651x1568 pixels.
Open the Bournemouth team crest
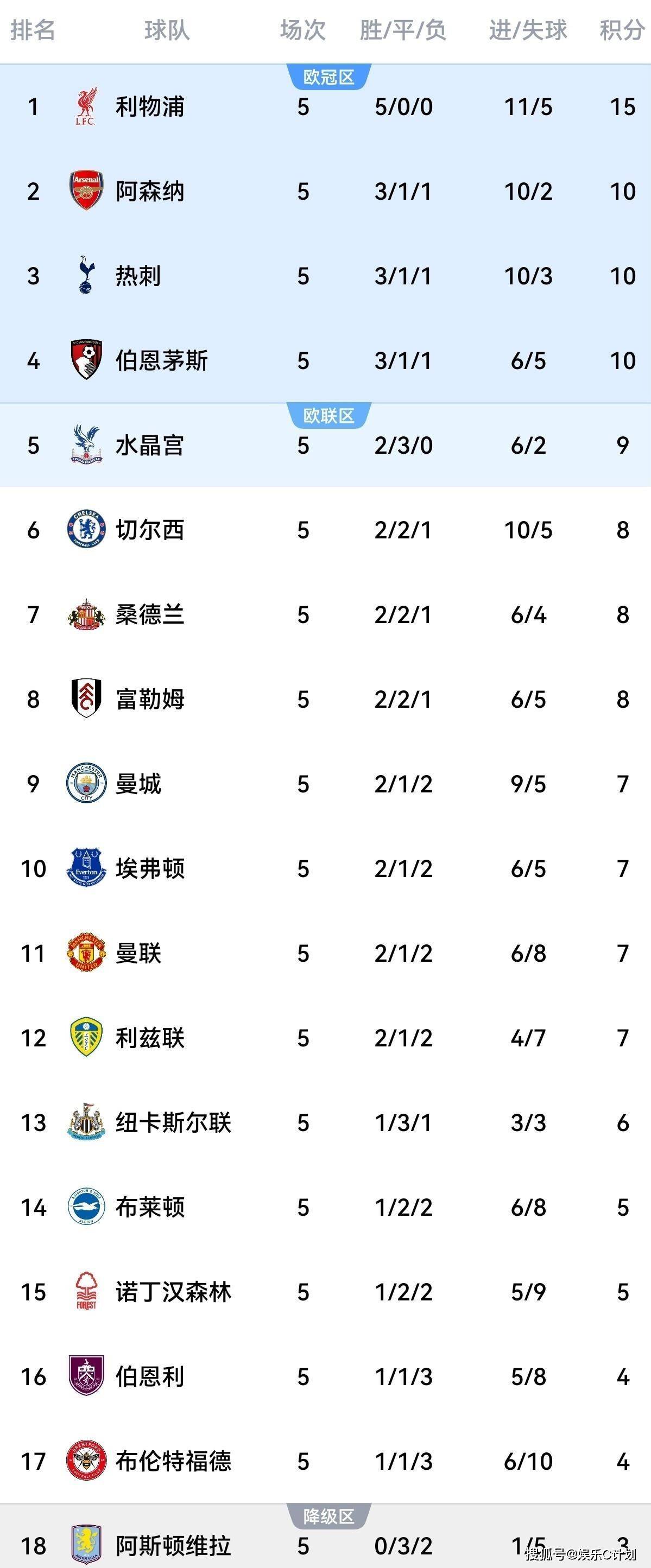86,360
